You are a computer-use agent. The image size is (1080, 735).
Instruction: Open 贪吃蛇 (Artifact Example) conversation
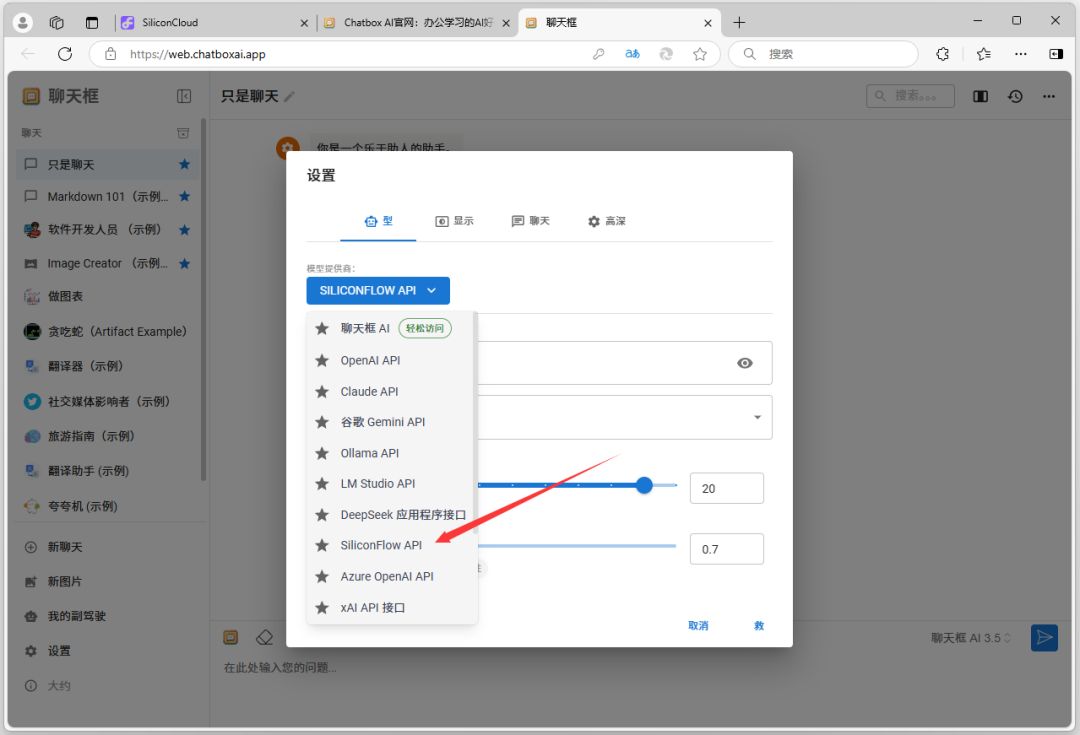tap(107, 331)
